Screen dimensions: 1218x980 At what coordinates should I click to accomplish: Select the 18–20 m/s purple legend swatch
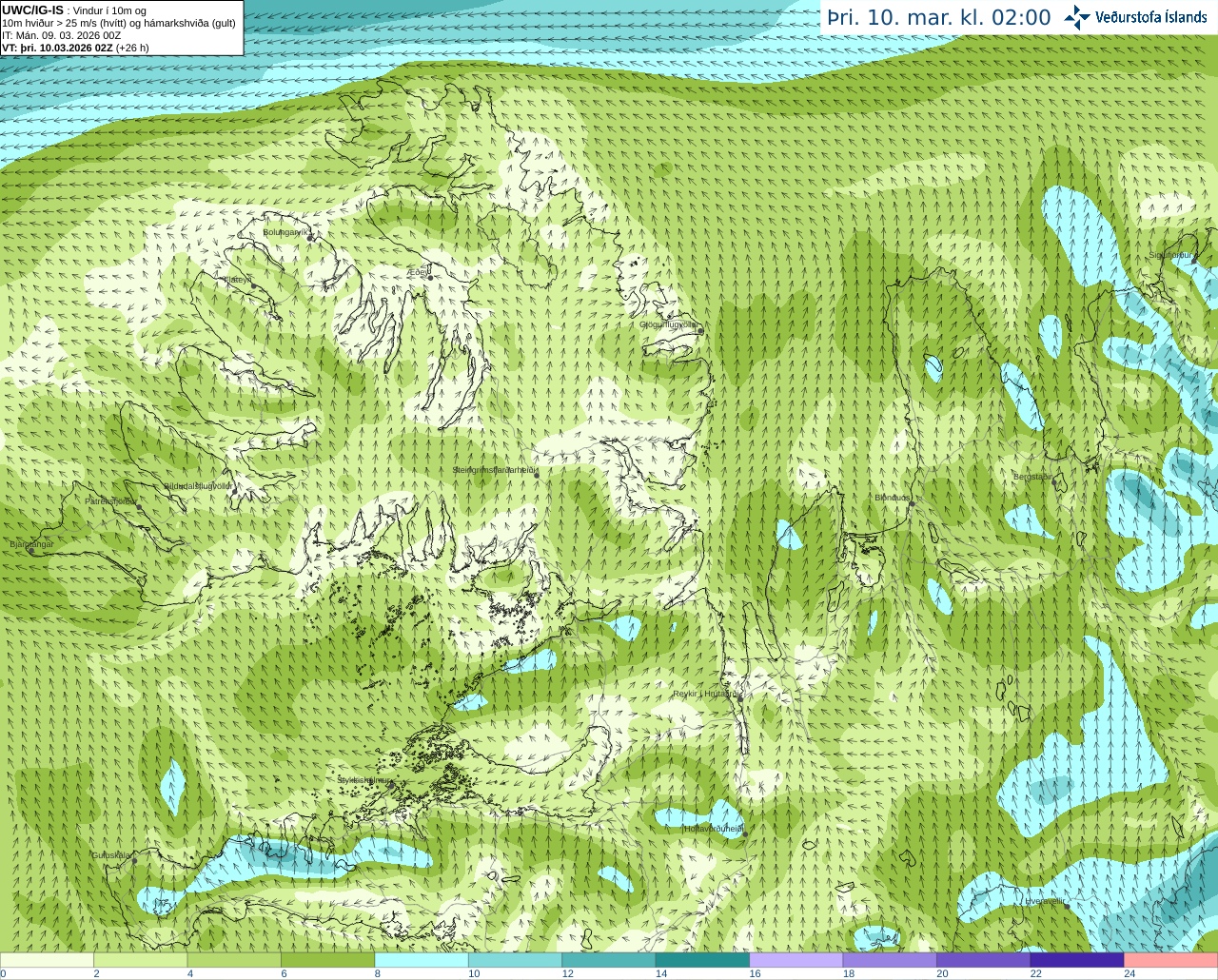[x=890, y=959]
